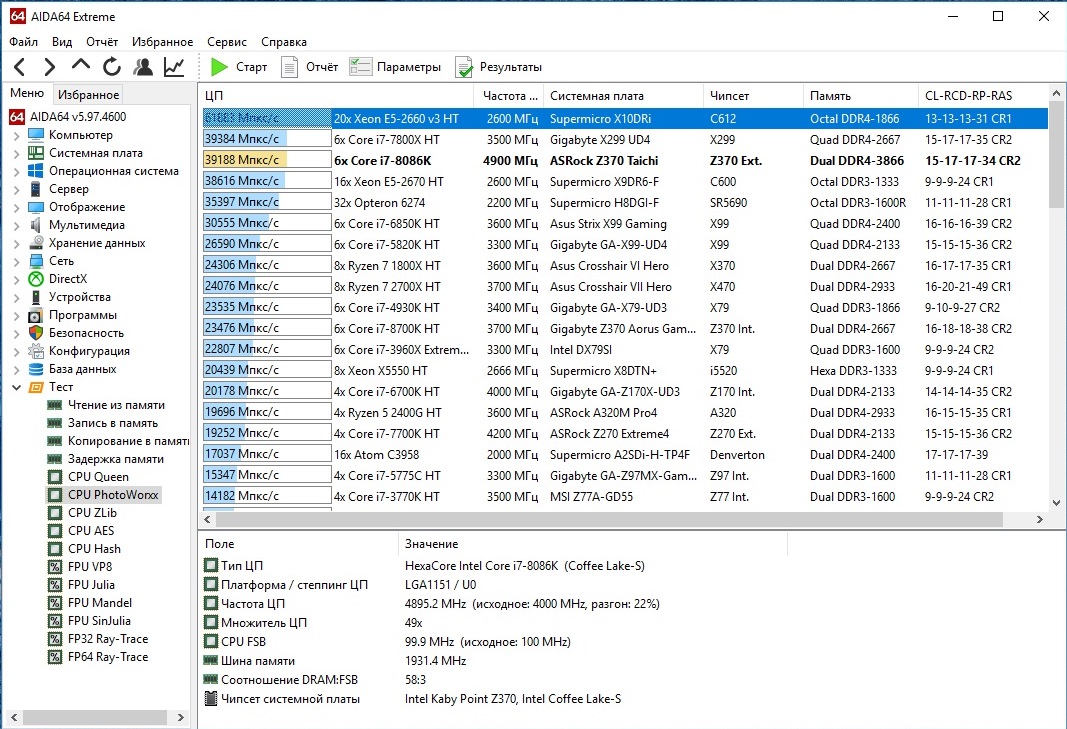
Task: Open Результаты in the toolbar
Action: (x=498, y=67)
